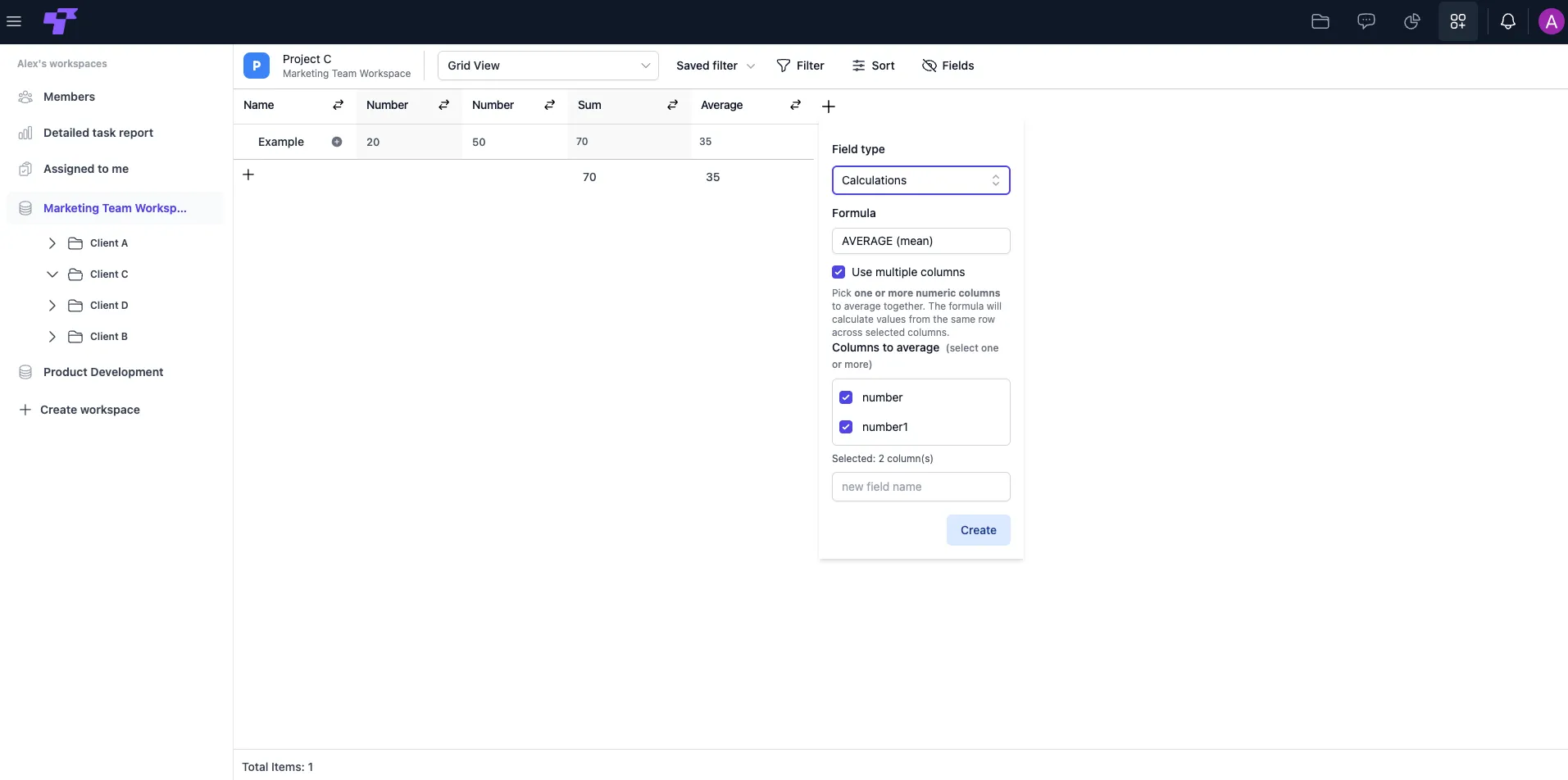
Task: Click the swap icon in Sum column header
Action: point(673,105)
